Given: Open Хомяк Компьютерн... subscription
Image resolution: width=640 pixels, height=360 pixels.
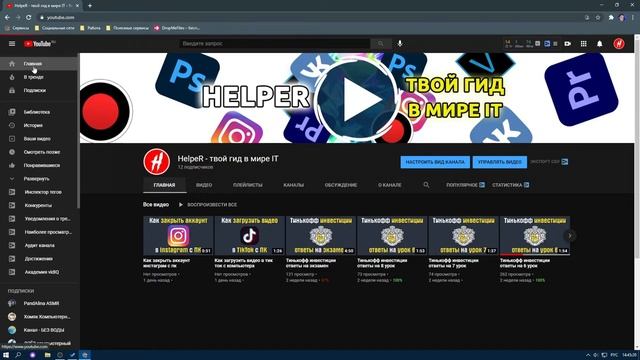Looking at the screenshot, I should (x=39, y=317).
